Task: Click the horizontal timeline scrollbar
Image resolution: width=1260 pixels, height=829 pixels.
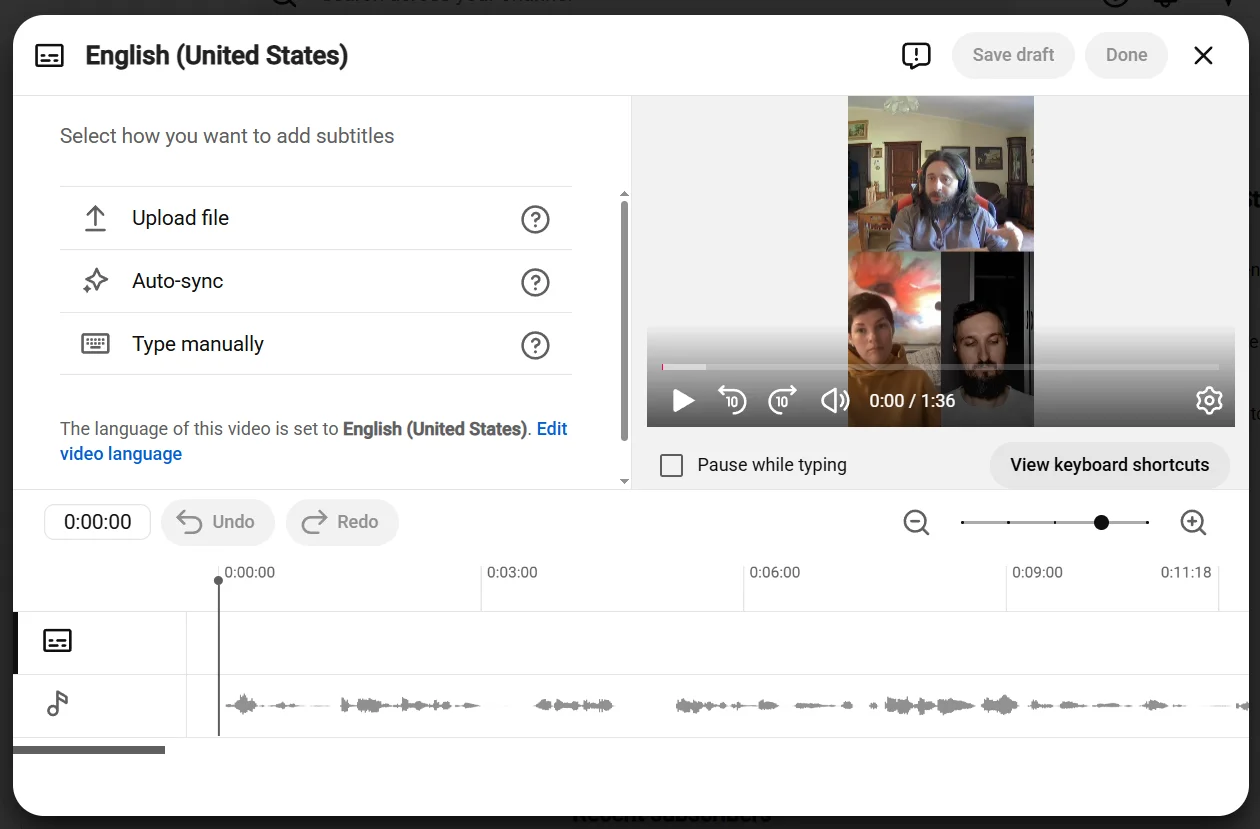Action: (89, 750)
